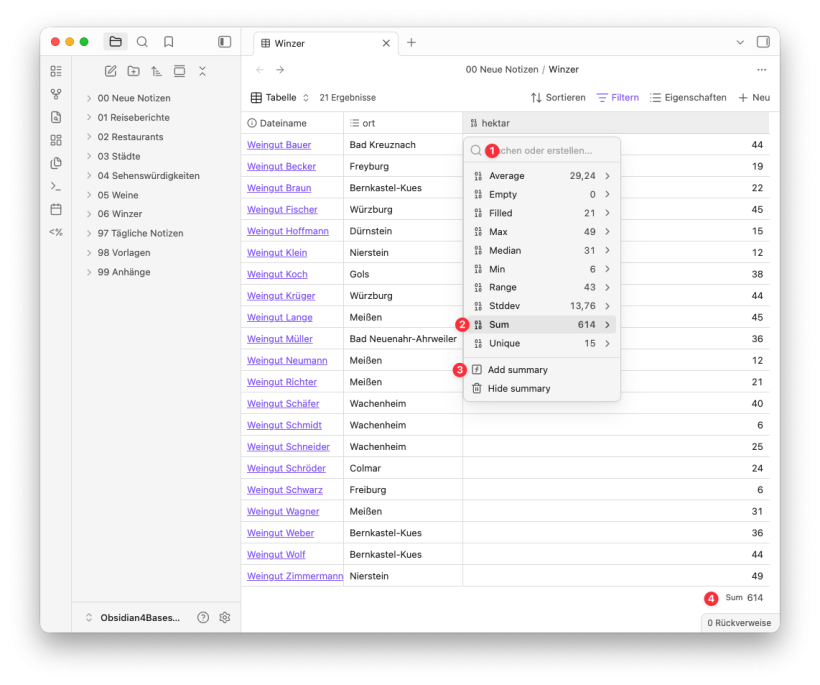Image resolution: width=820 pixels, height=685 pixels.
Task: Select Sum in the summary menu
Action: [x=541, y=325]
